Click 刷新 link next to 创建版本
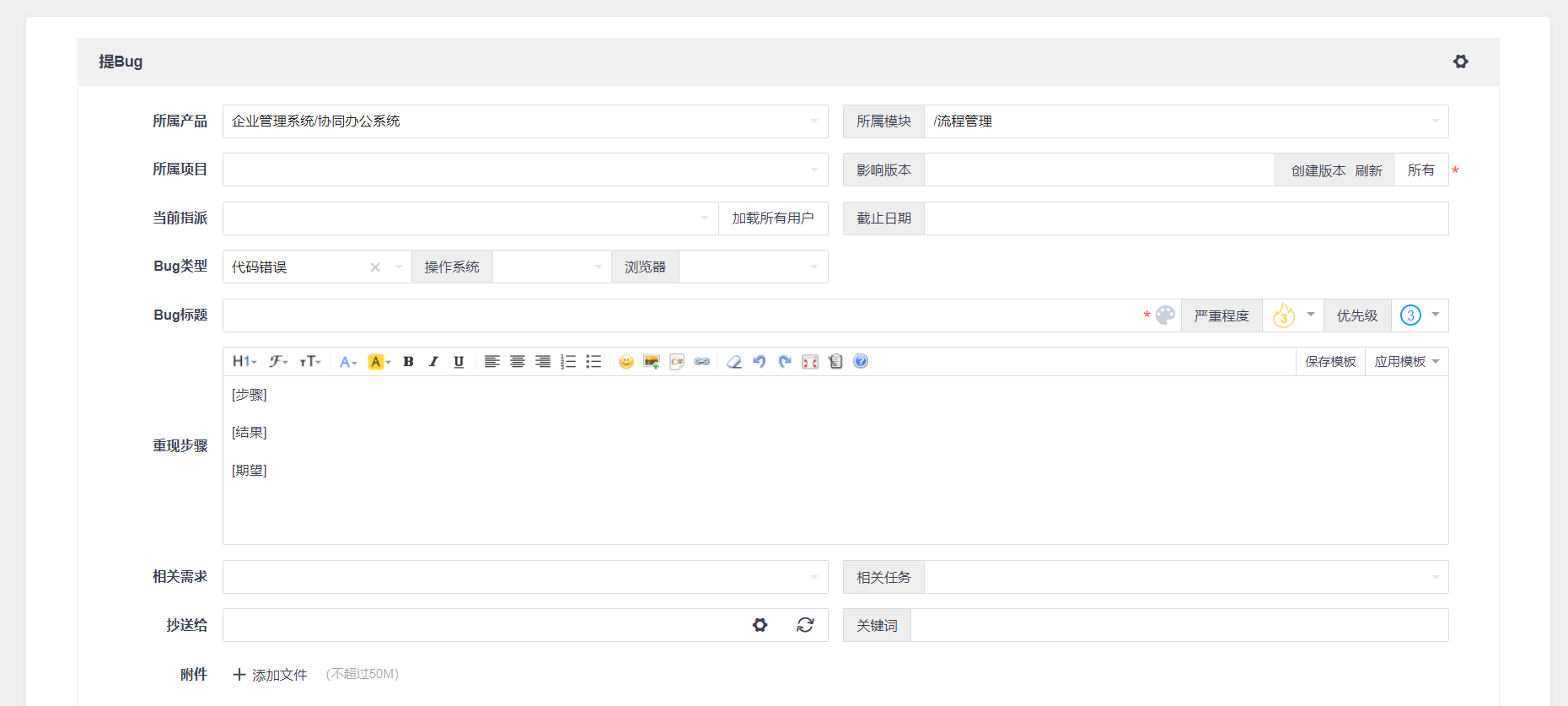This screenshot has width=1568, height=706. click(1369, 170)
